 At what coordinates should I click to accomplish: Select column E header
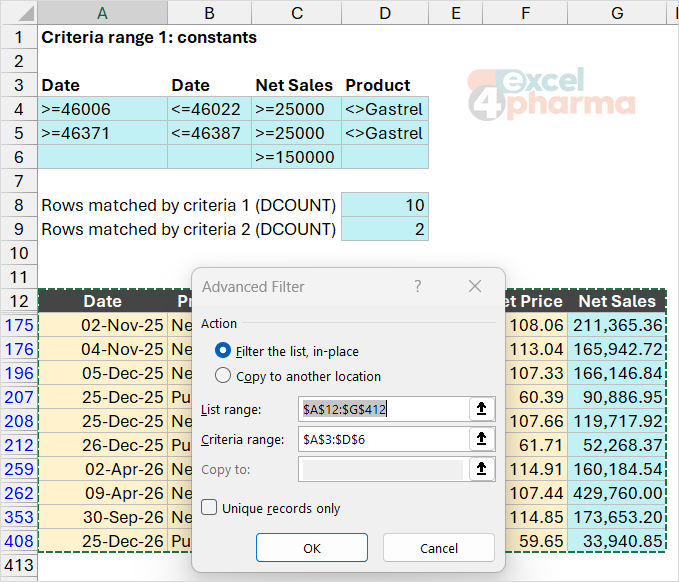click(x=456, y=13)
